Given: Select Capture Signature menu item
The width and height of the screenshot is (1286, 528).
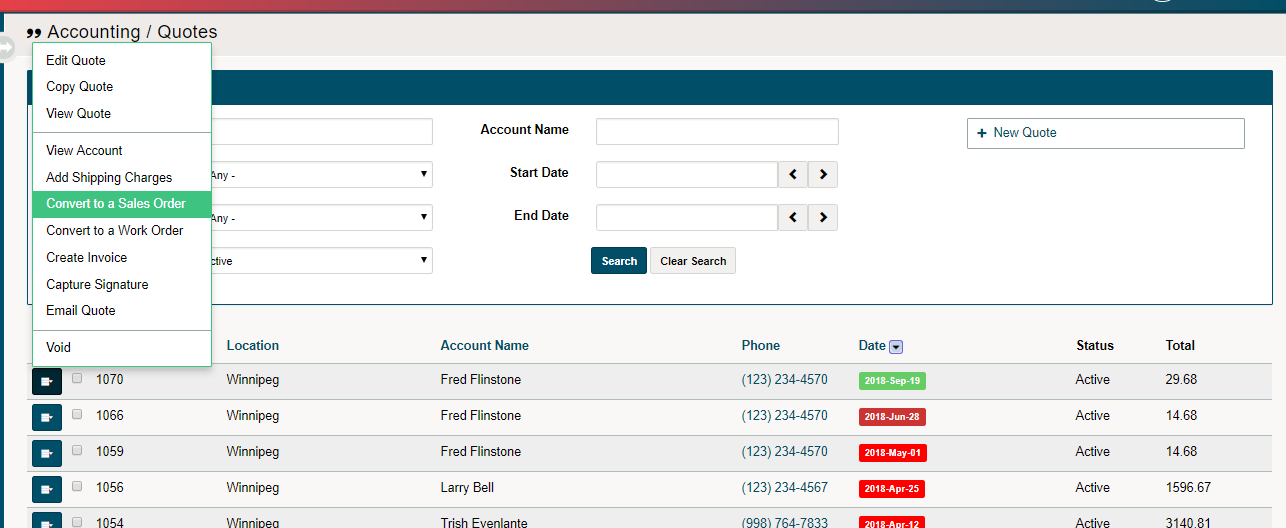Looking at the screenshot, I should click(x=122, y=285).
